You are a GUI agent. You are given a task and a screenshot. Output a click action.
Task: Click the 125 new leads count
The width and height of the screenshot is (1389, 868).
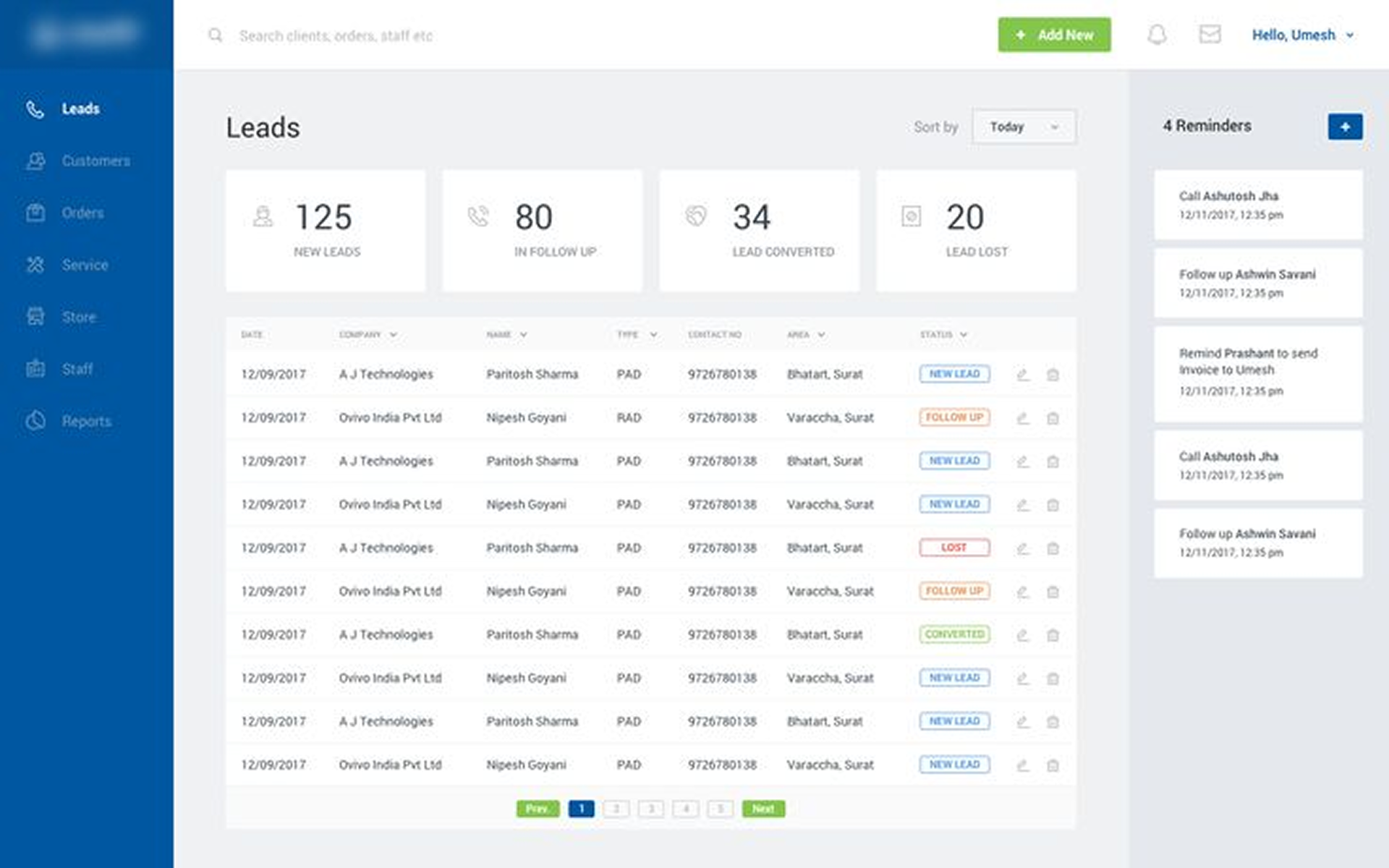(x=323, y=217)
